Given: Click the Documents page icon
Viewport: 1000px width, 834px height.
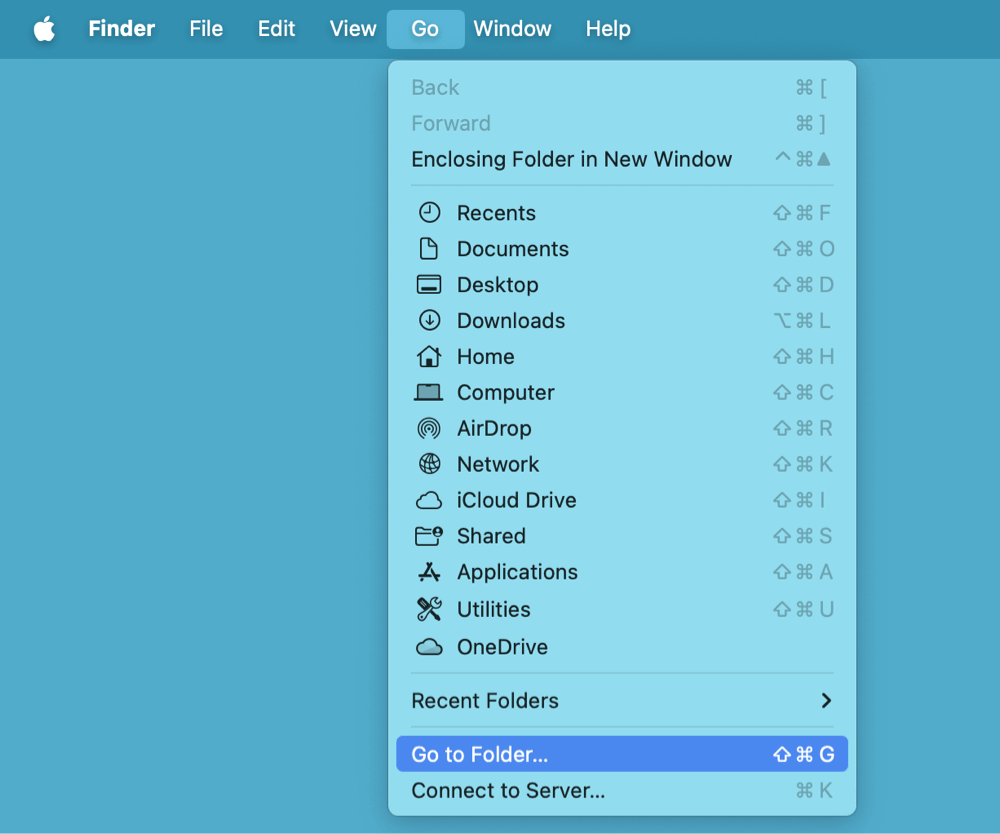Looking at the screenshot, I should tap(429, 248).
